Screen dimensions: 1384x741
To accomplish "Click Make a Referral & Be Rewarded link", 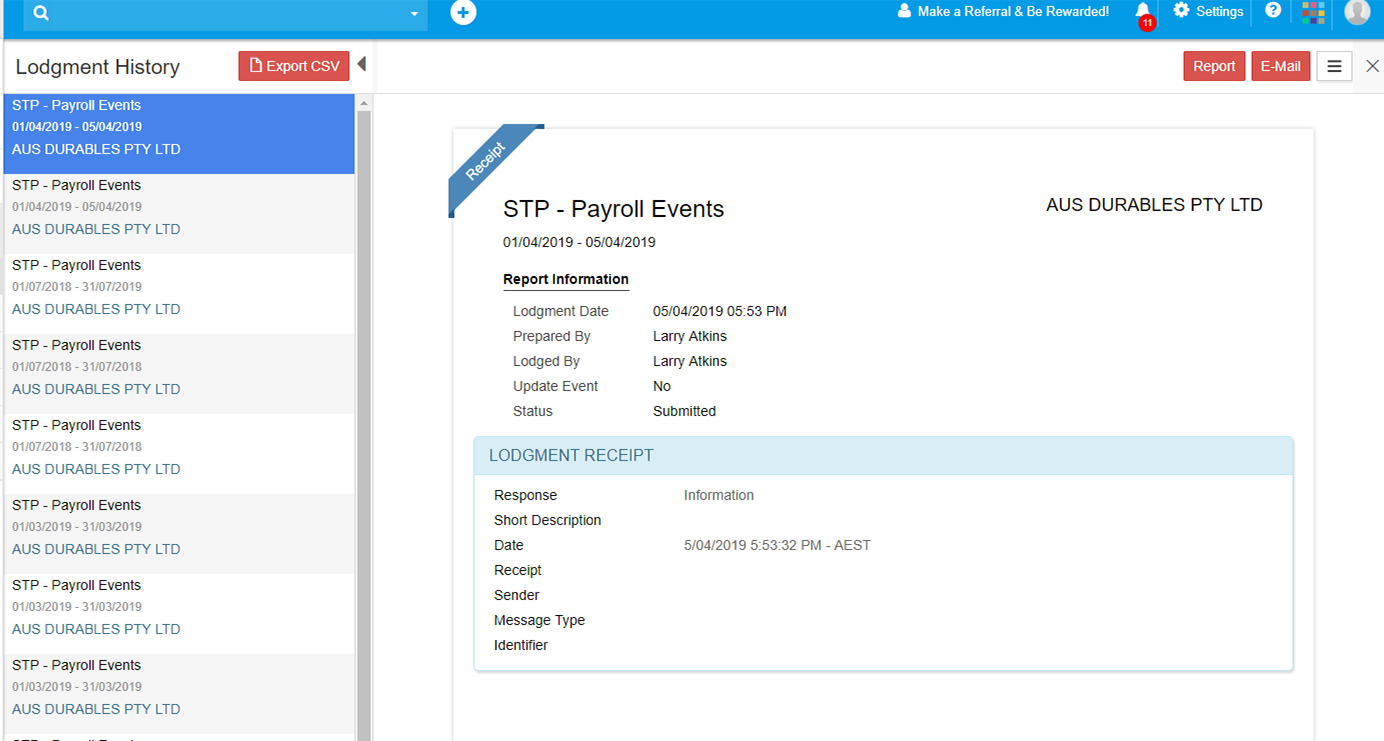I will click(x=1003, y=12).
